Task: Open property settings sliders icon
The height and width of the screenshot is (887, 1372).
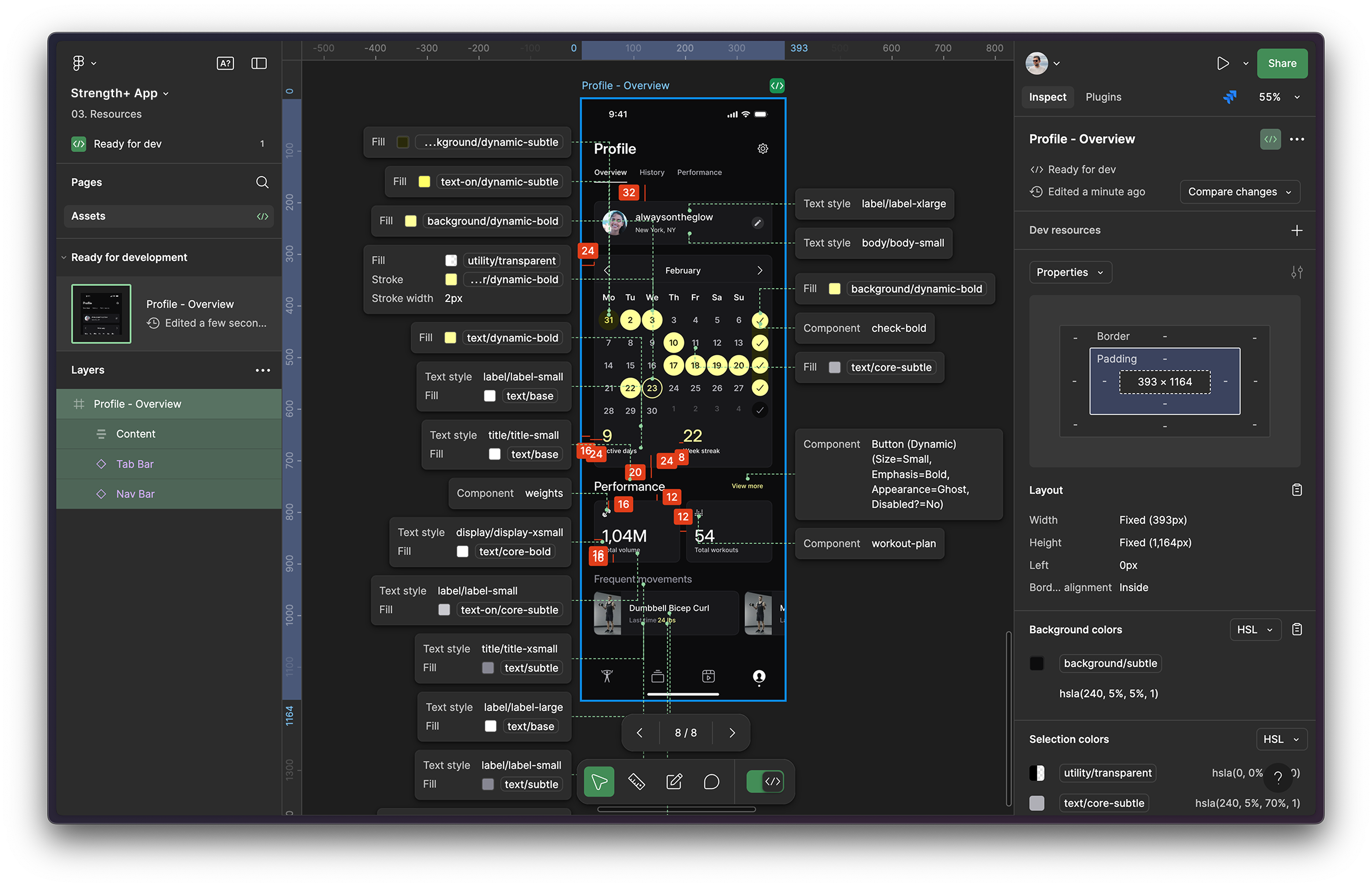Action: tap(1296, 272)
